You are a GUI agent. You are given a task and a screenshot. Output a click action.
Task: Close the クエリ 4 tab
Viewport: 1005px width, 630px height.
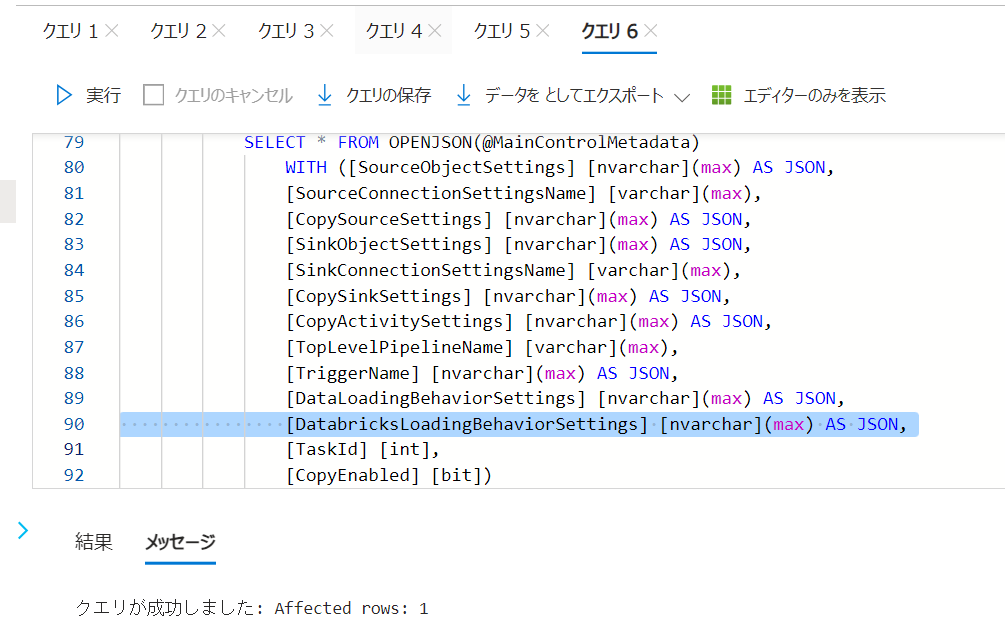[435, 31]
